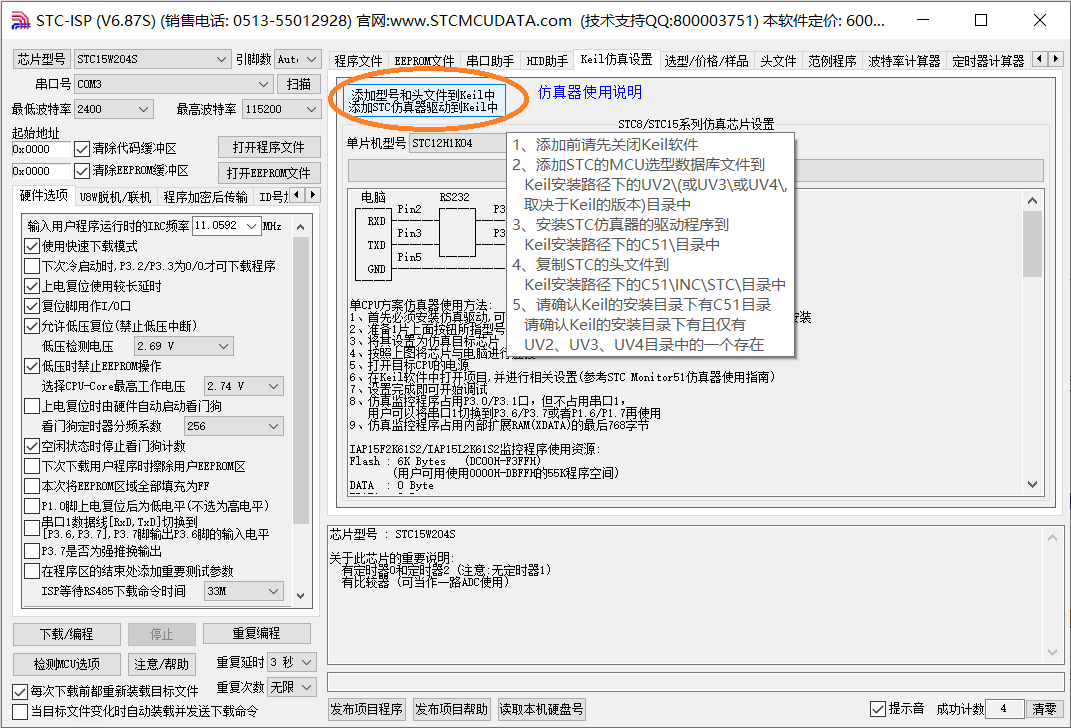
Task: Click tab strip right scroll arrow at top right
Action: pos(1056,59)
